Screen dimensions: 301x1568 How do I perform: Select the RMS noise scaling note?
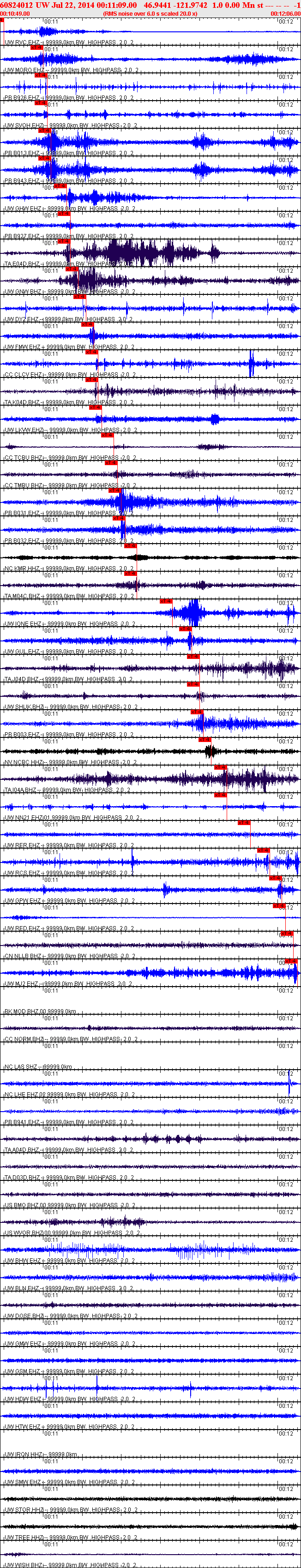pyautogui.click(x=150, y=13)
